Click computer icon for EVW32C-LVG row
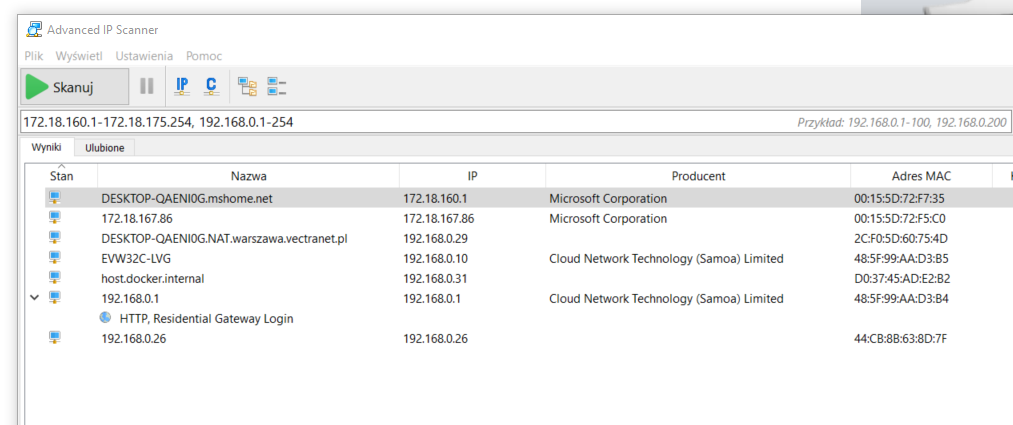The width and height of the screenshot is (1013, 425). pyautogui.click(x=56, y=258)
